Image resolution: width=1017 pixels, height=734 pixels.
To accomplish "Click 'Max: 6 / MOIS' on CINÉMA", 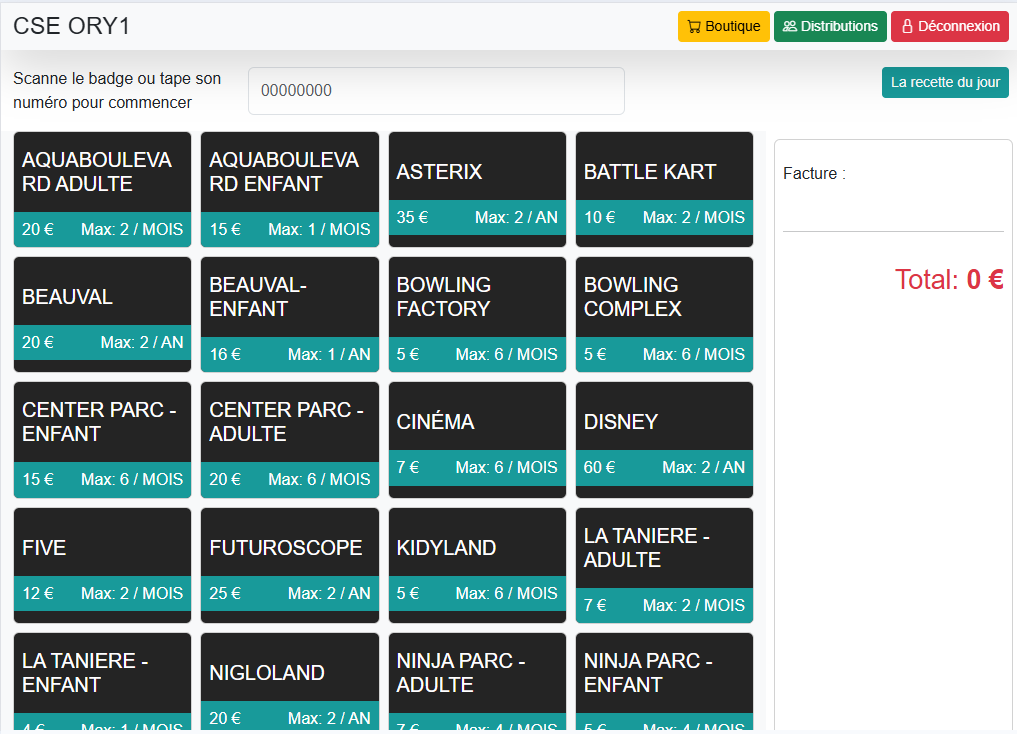I will point(507,468).
